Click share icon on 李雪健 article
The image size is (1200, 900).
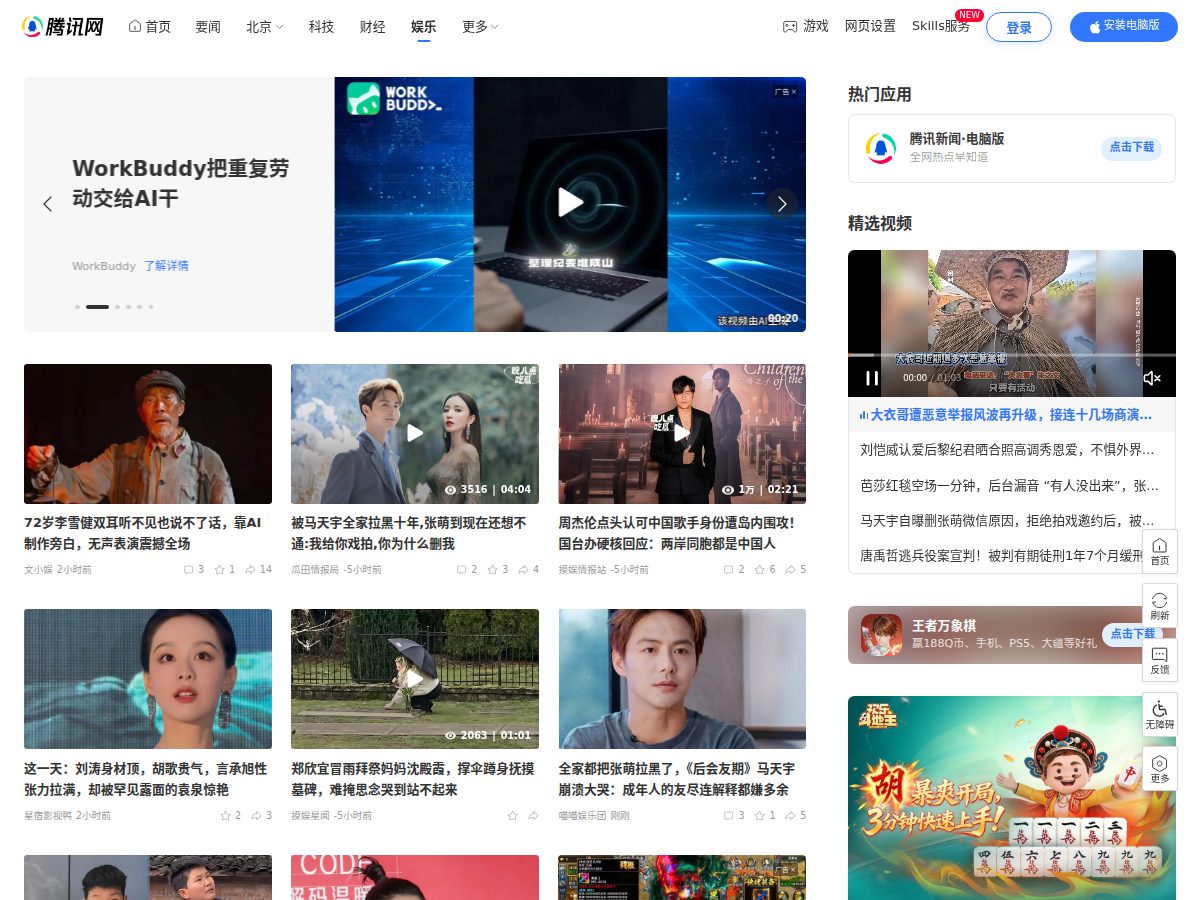point(250,569)
